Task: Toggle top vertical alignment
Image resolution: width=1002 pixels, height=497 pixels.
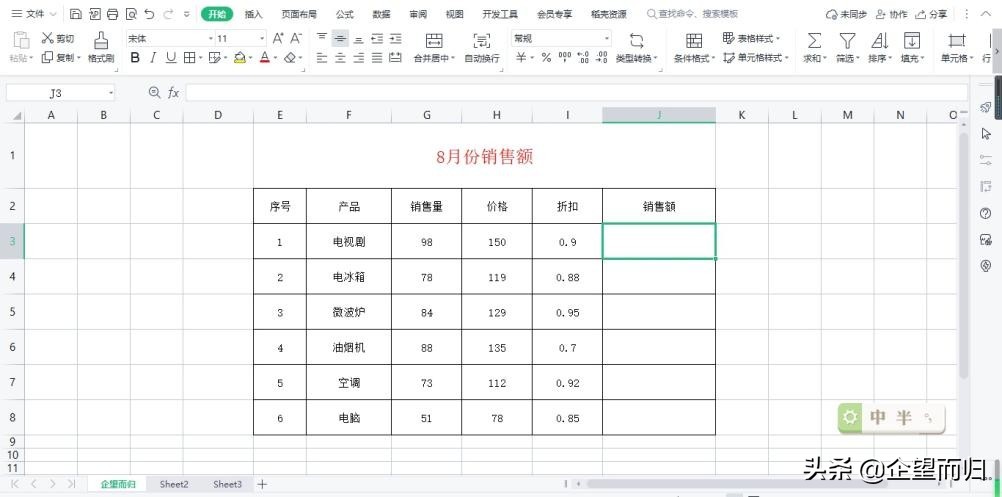Action: coord(322,38)
